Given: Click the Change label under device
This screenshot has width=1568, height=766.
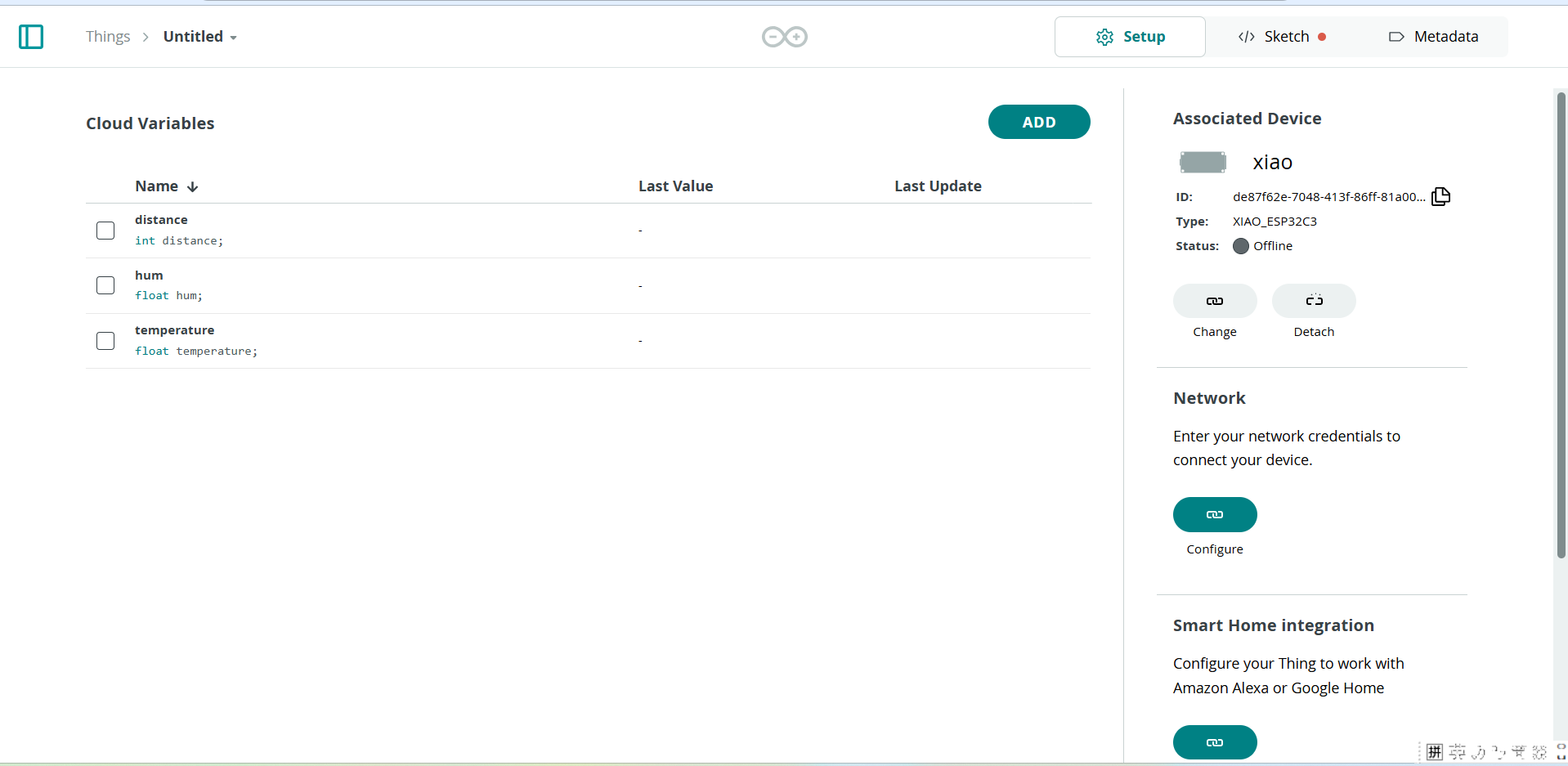Looking at the screenshot, I should pyautogui.click(x=1215, y=332).
